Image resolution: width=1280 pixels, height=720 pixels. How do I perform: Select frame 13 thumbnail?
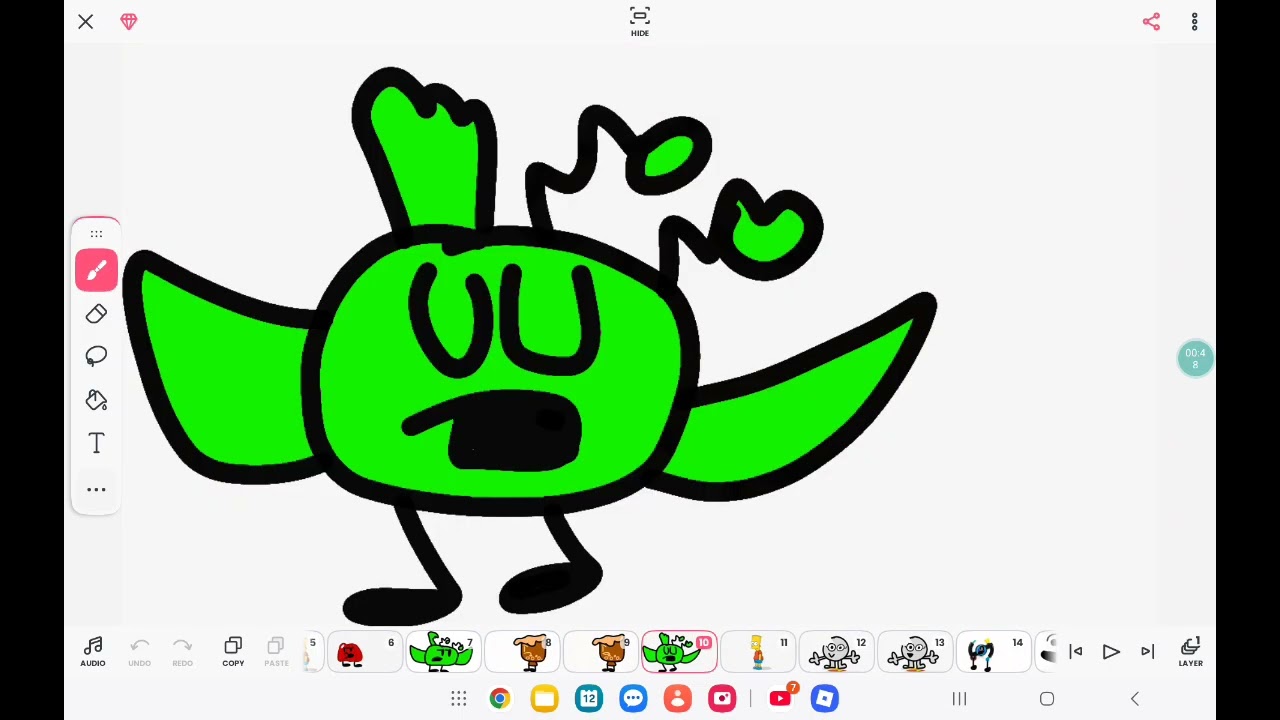pyautogui.click(x=915, y=652)
